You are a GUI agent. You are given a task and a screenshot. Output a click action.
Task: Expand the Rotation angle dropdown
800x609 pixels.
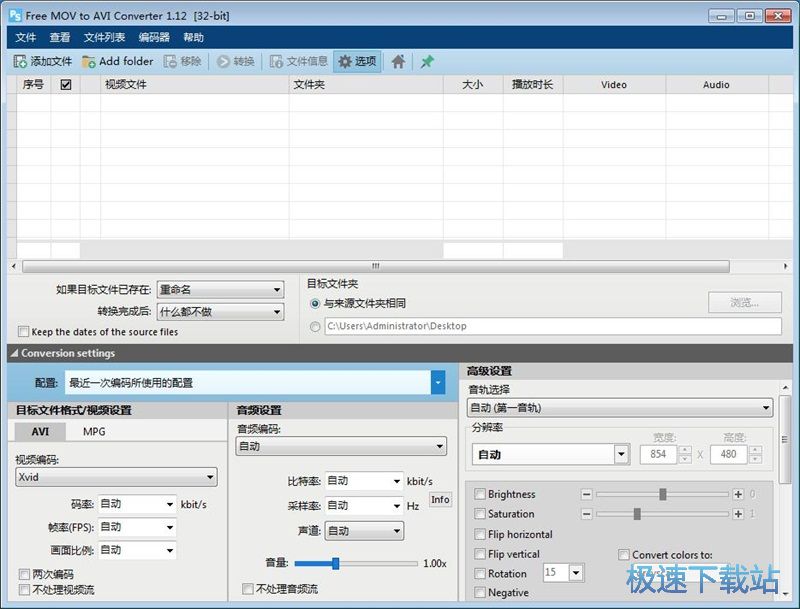click(576, 573)
